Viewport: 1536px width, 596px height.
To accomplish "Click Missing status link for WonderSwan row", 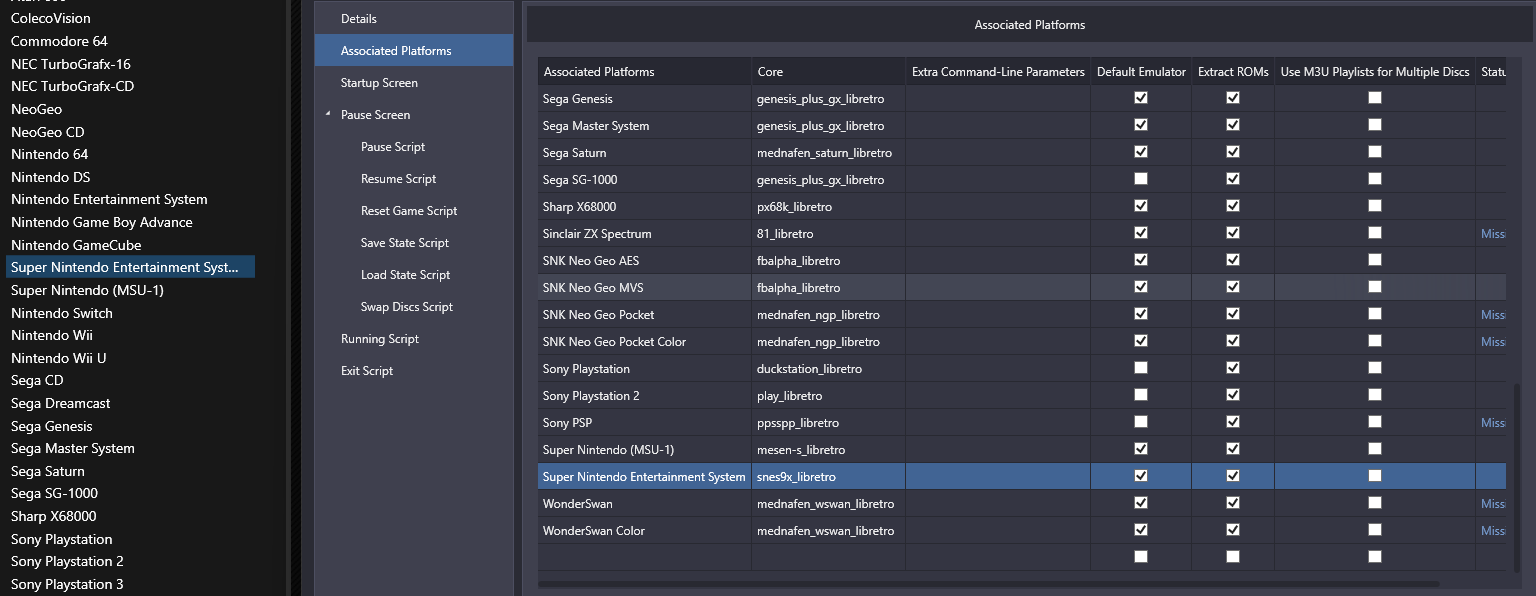I will pos(1493,504).
